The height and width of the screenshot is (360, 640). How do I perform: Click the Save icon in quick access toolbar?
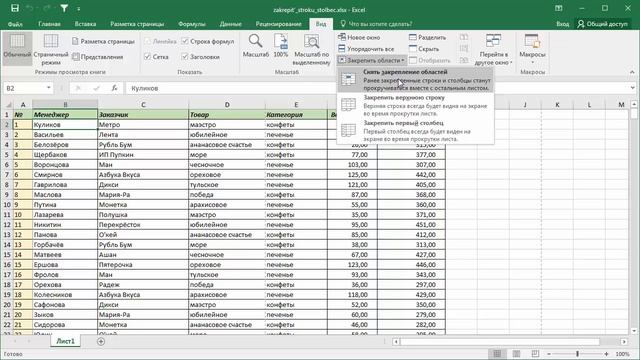(x=15, y=8)
